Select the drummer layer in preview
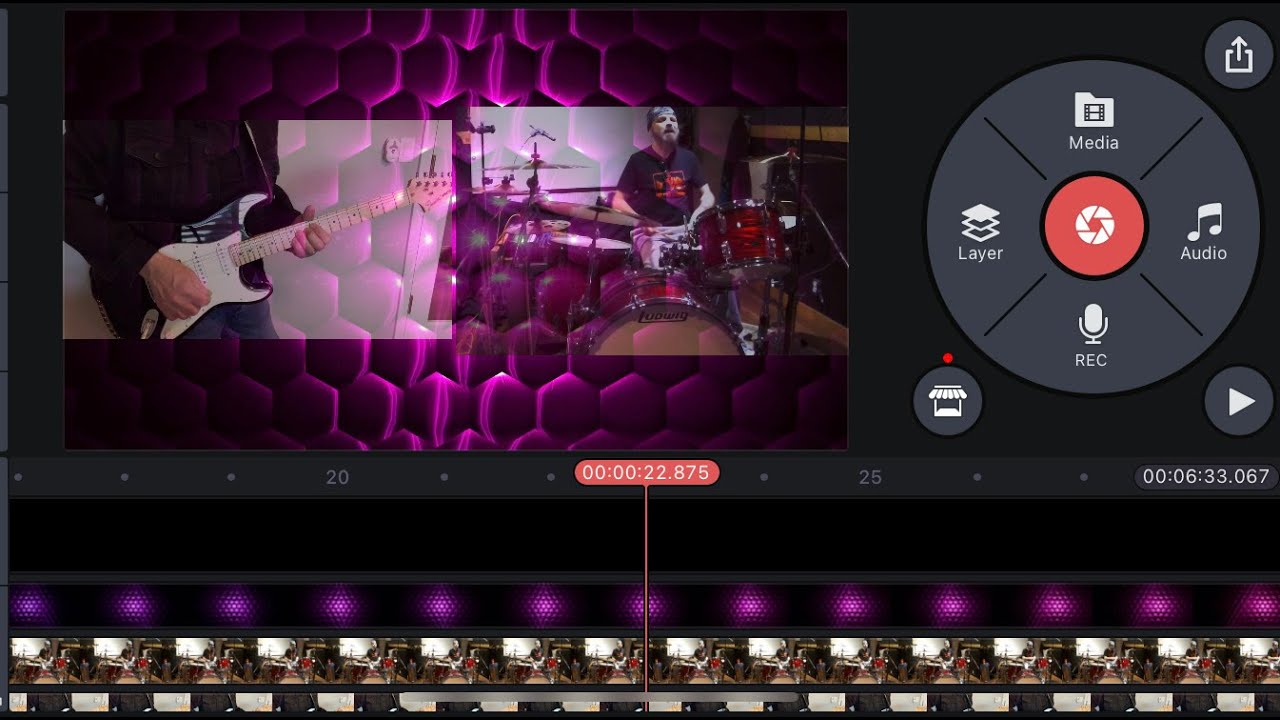Viewport: 1280px width, 720px height. [651, 231]
